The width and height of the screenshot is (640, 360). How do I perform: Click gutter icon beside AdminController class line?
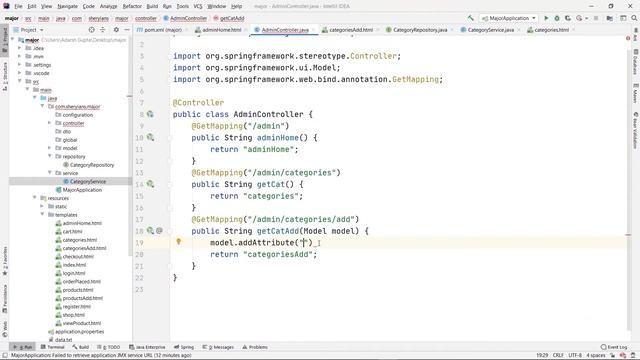[150, 114]
